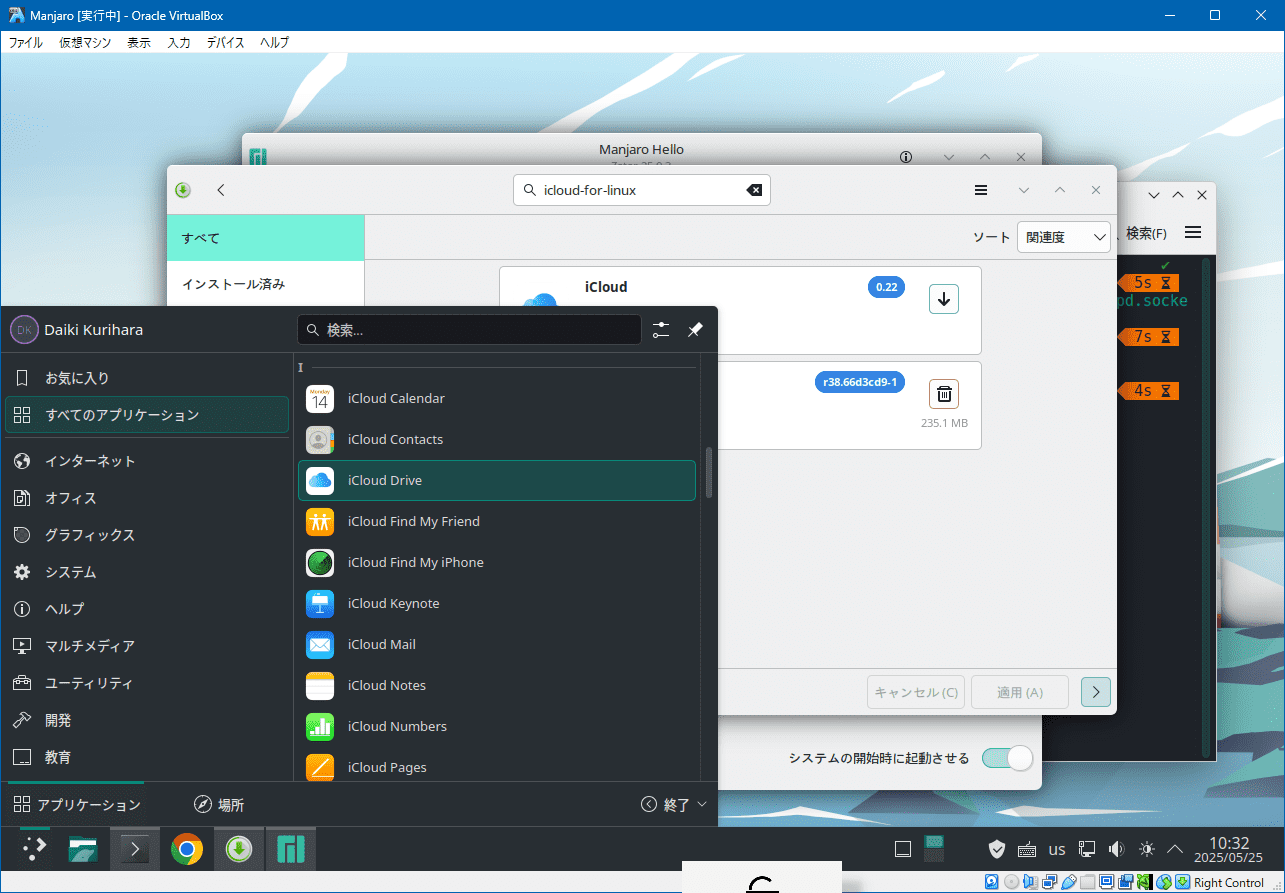Switch to アプリケーション tab in launcher

coord(77,804)
